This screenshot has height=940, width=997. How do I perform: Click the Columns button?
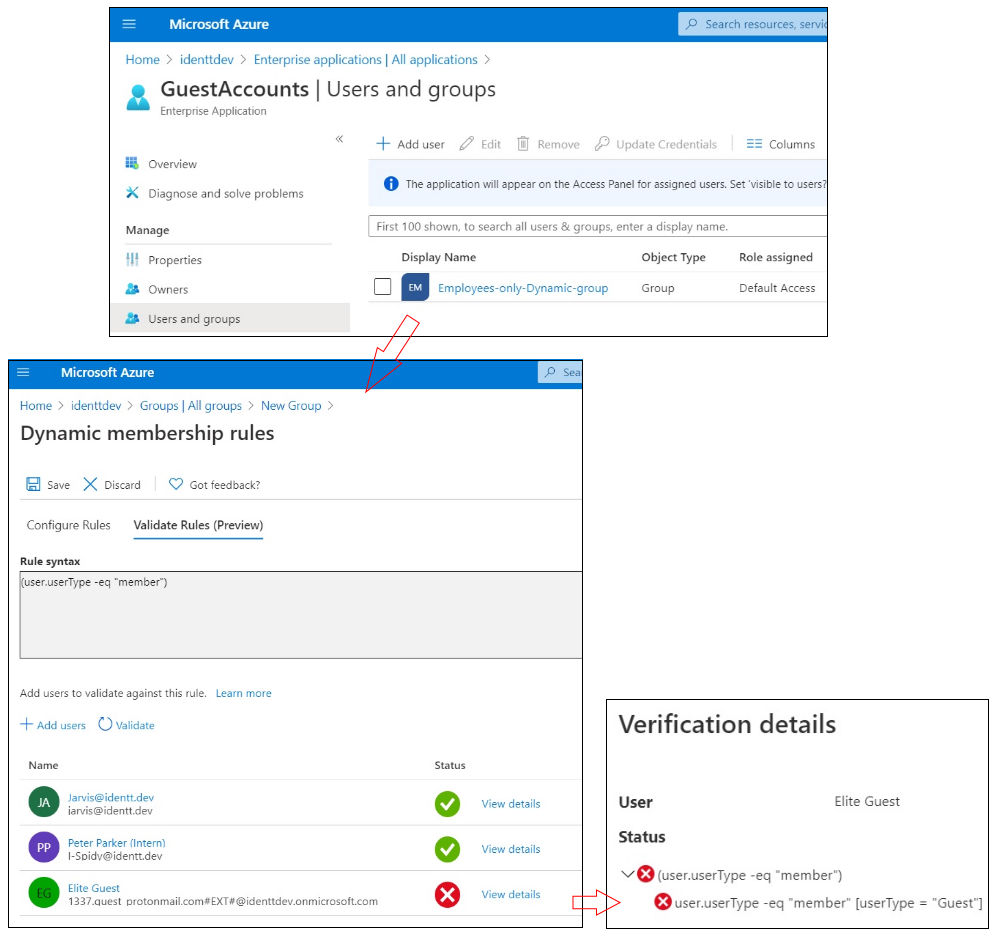click(781, 144)
